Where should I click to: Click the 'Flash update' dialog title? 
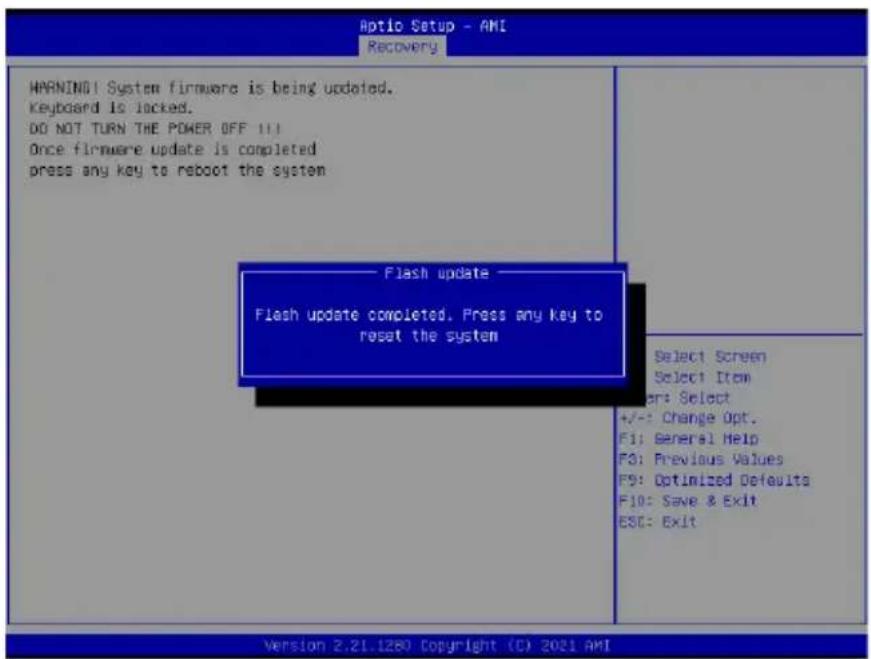(x=437, y=273)
